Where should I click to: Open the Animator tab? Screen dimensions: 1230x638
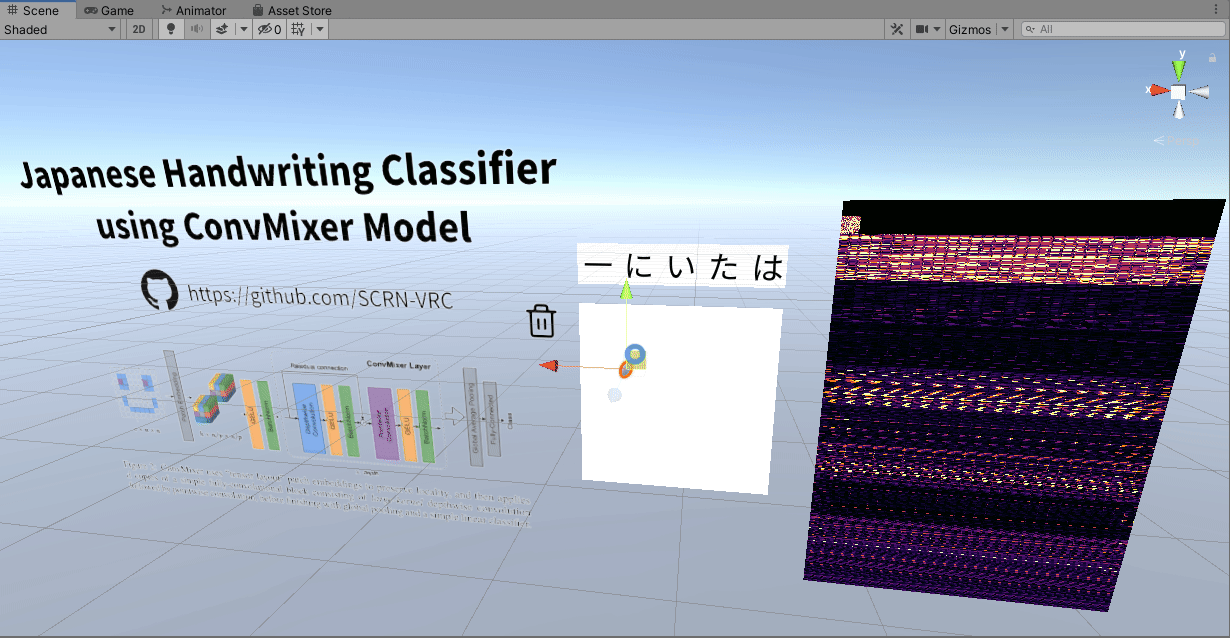(192, 10)
